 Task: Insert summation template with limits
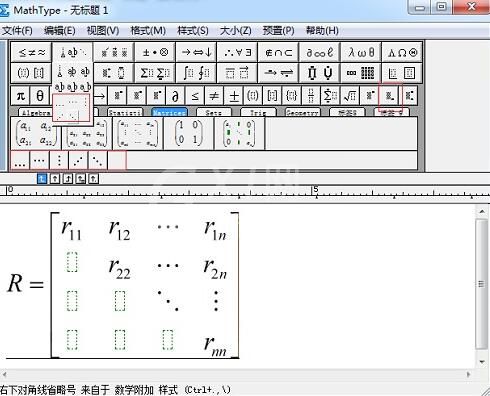coord(330,96)
